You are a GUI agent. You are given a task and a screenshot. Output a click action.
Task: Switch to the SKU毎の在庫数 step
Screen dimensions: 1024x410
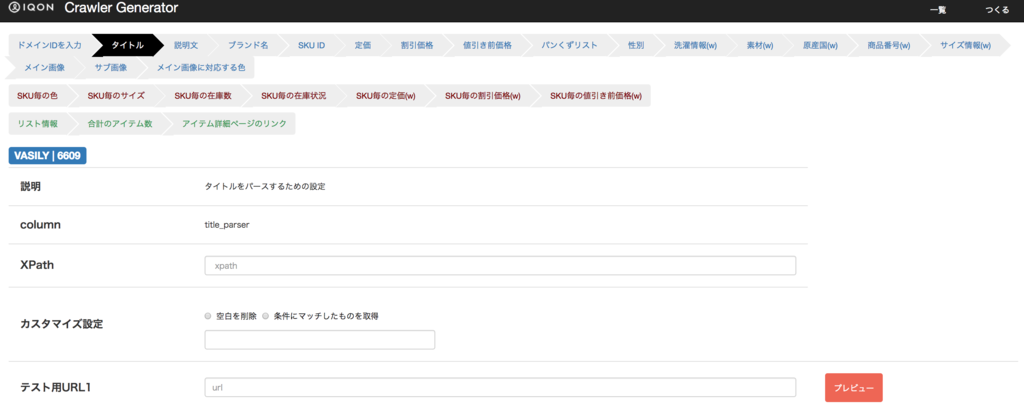[203, 95]
